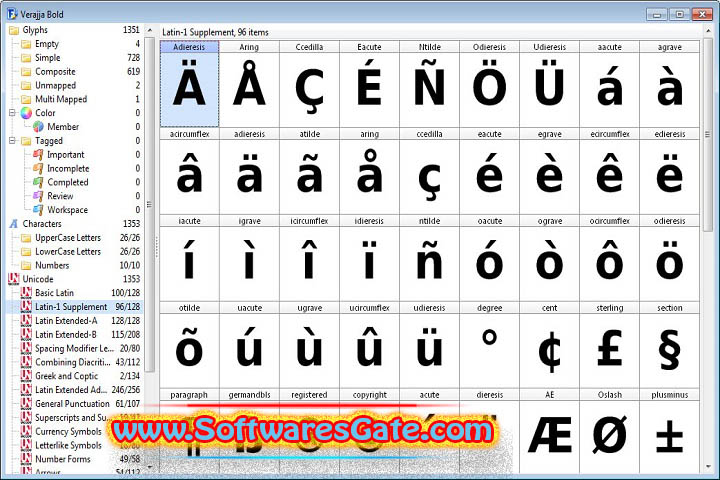Screen dimensions: 720x480
Task: Select General Punctuation category
Action: [x=74, y=404]
